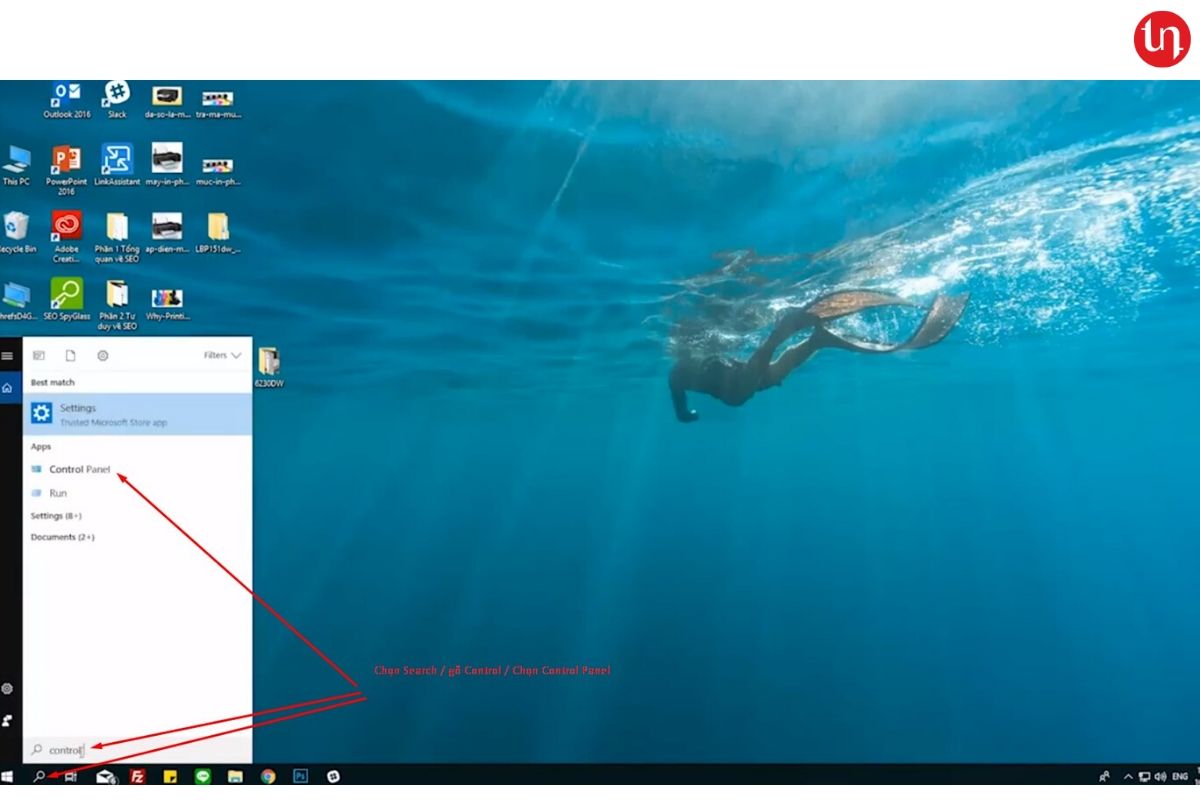This screenshot has height=800, width=1200.
Task: Open LINE messenger on the taskbar
Action: pos(203,776)
